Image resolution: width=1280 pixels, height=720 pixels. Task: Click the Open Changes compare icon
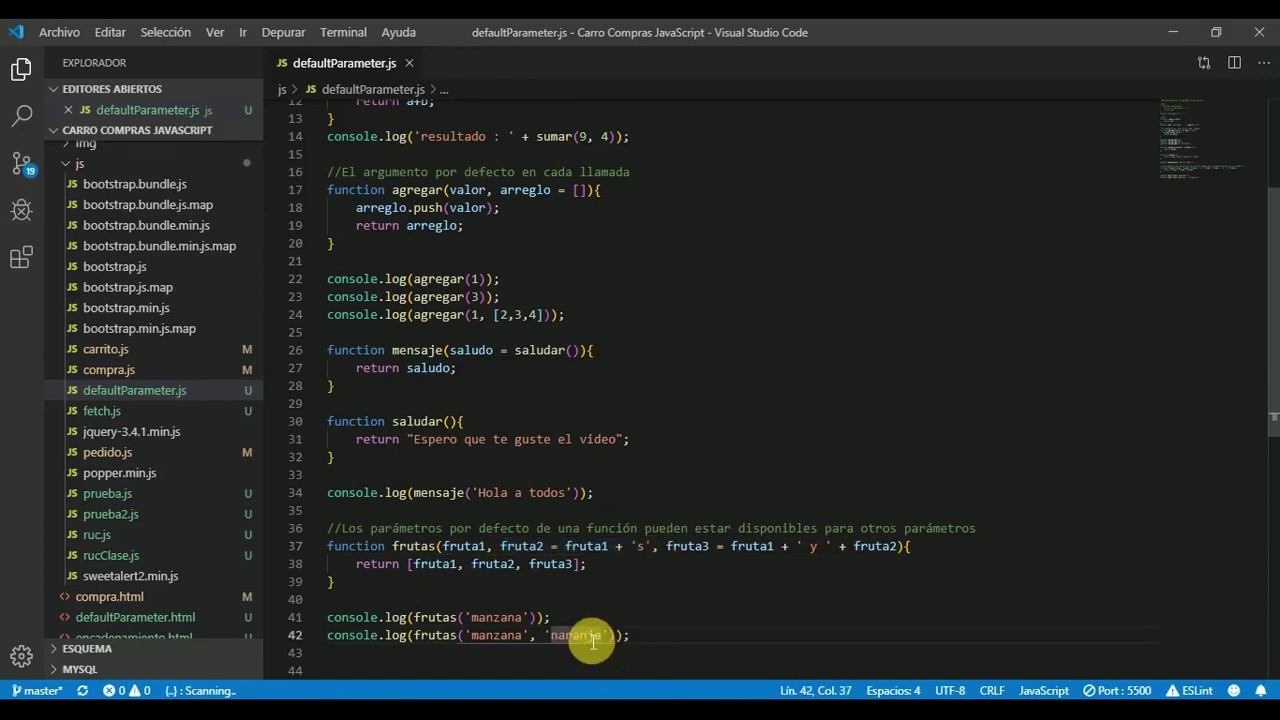coord(1204,63)
